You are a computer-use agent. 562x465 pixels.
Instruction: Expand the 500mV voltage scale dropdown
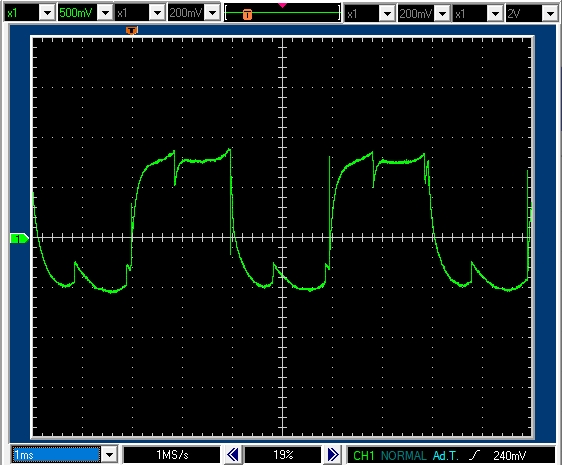point(105,13)
